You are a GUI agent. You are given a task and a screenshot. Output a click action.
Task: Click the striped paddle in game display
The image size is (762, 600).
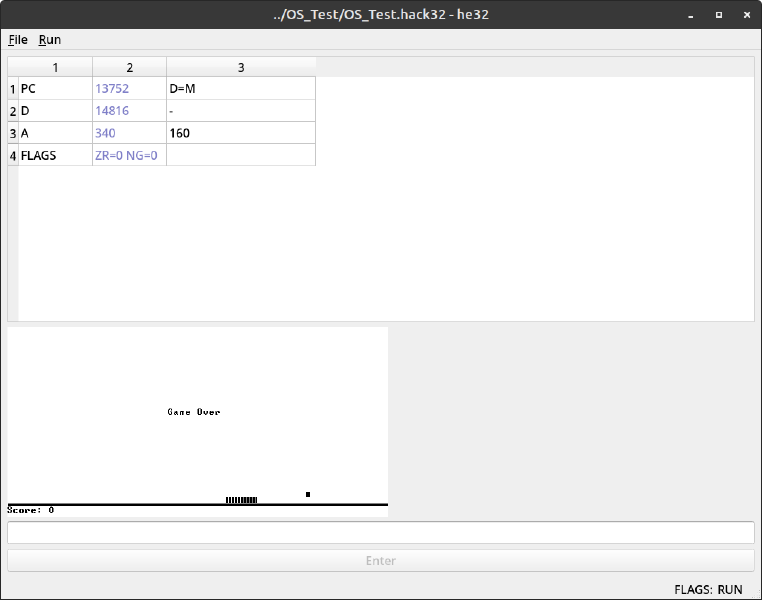241,499
